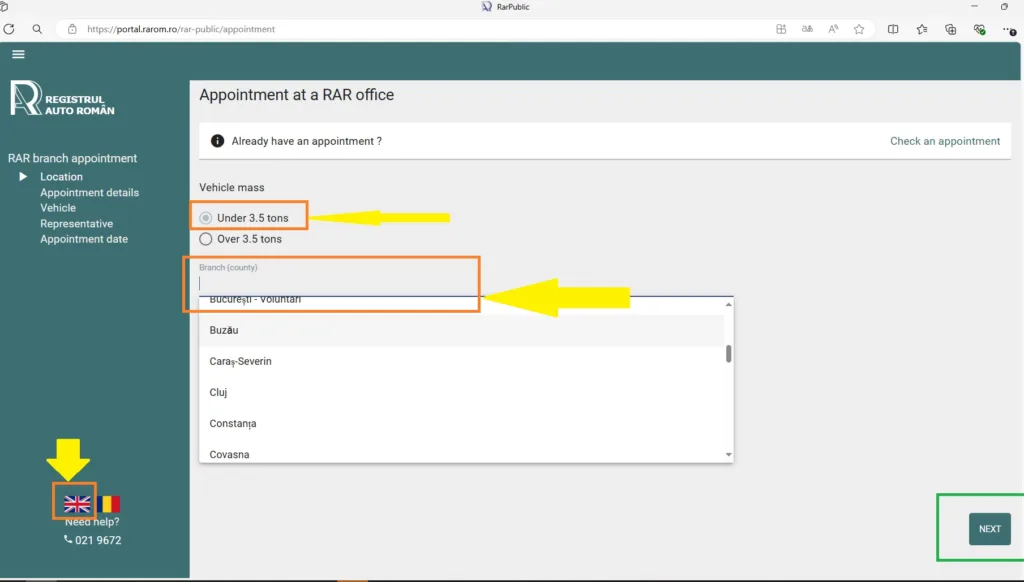This screenshot has width=1024, height=582.
Task: Click the browser search magnifier icon
Action: click(x=37, y=29)
